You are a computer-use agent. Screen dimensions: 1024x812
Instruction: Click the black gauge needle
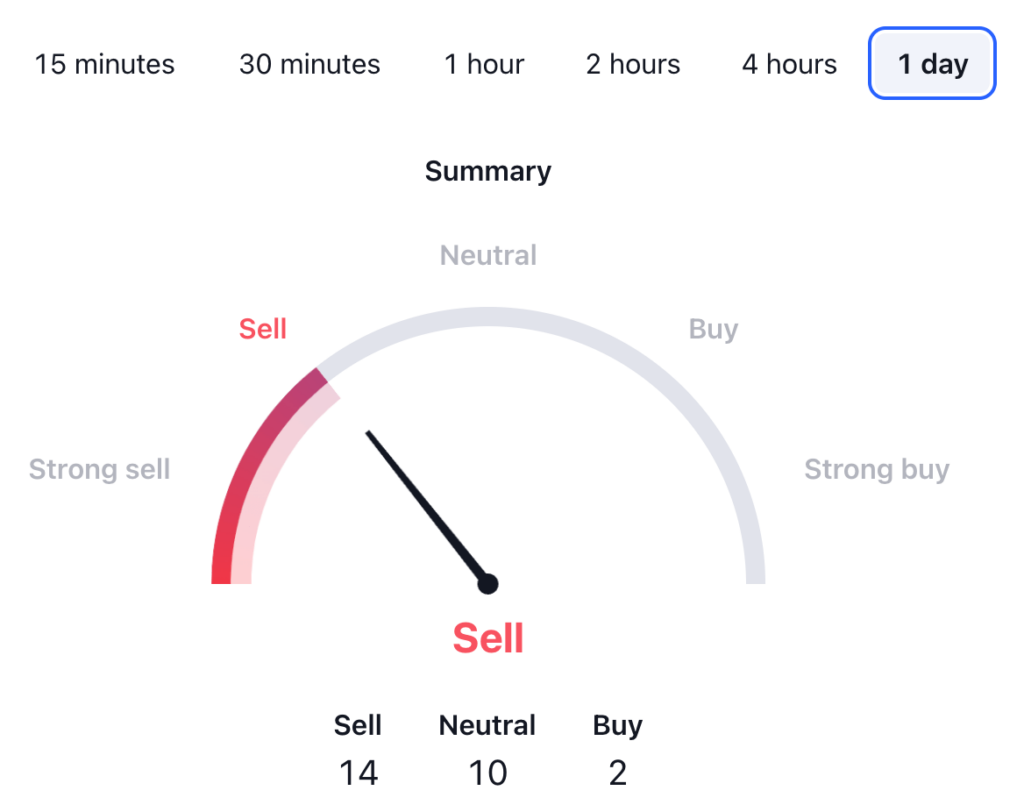pyautogui.click(x=425, y=505)
